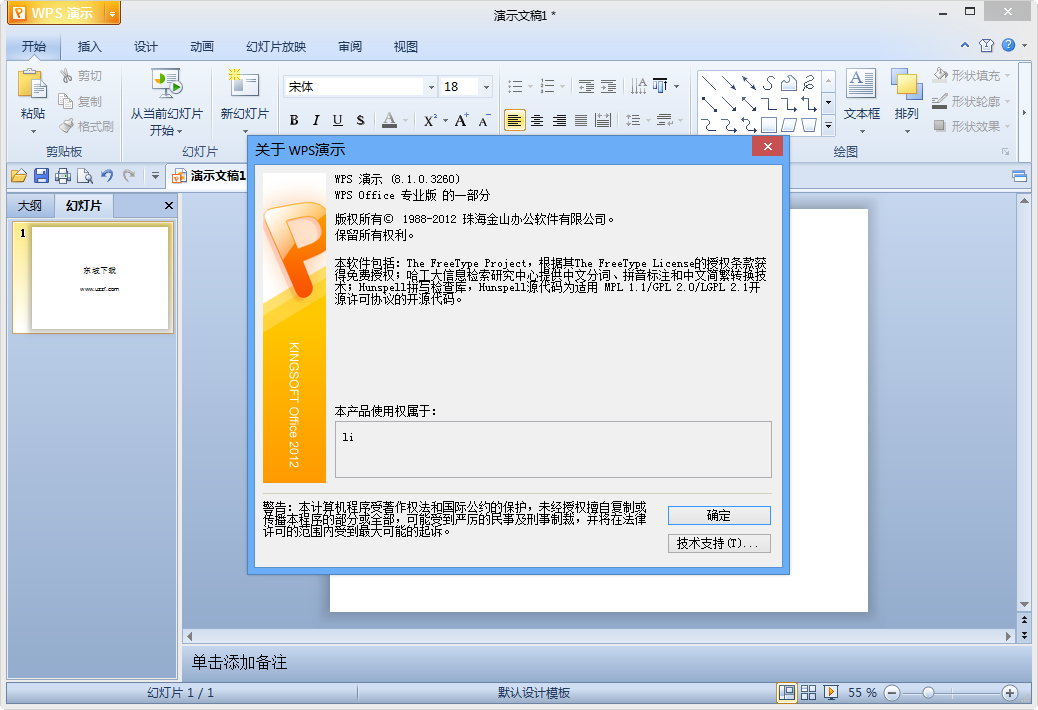This screenshot has width=1038, height=710.
Task: Toggle underline formatting
Action: click(x=336, y=120)
